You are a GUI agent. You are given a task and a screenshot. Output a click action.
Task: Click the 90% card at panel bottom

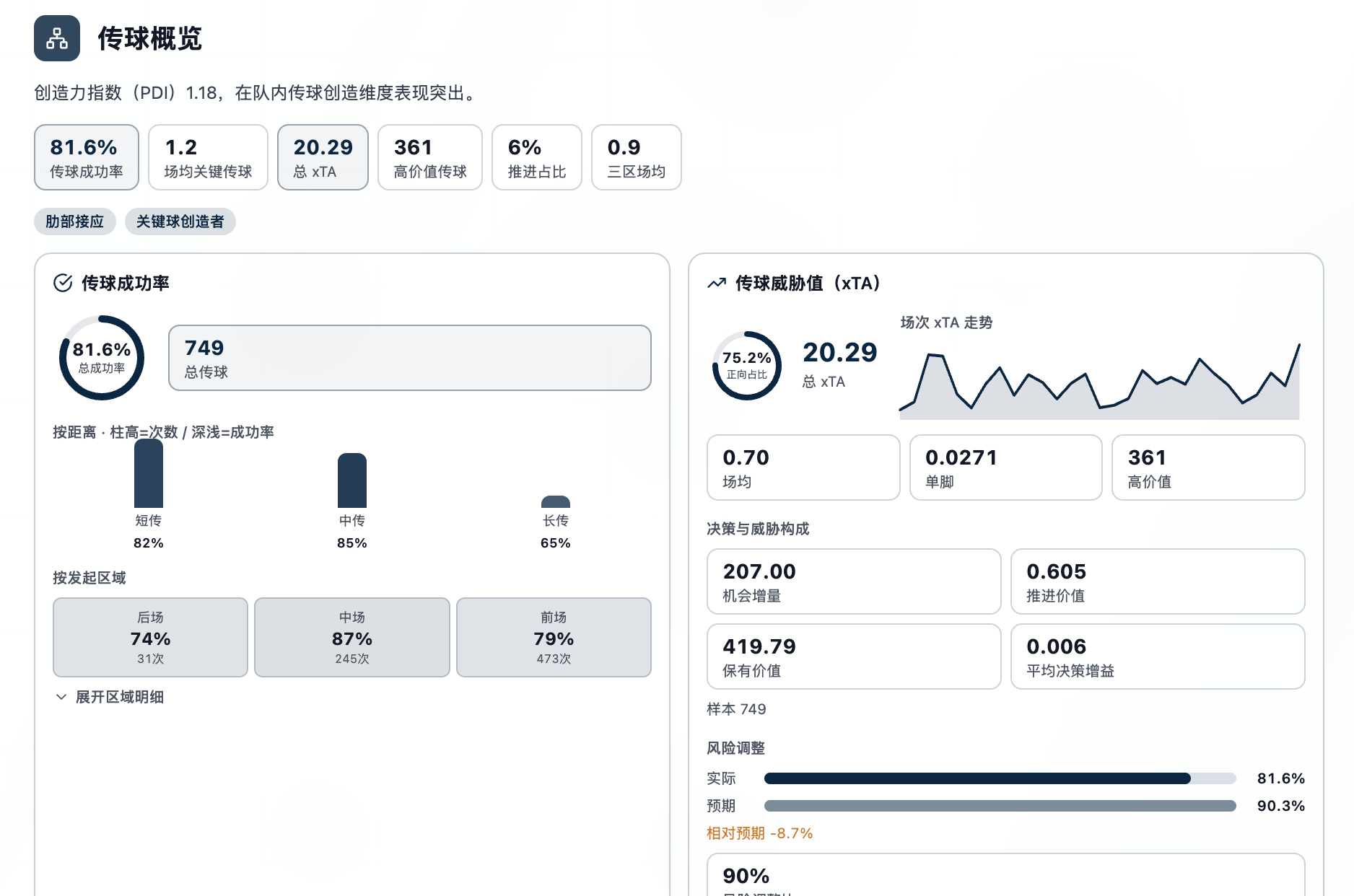[x=1006, y=874]
